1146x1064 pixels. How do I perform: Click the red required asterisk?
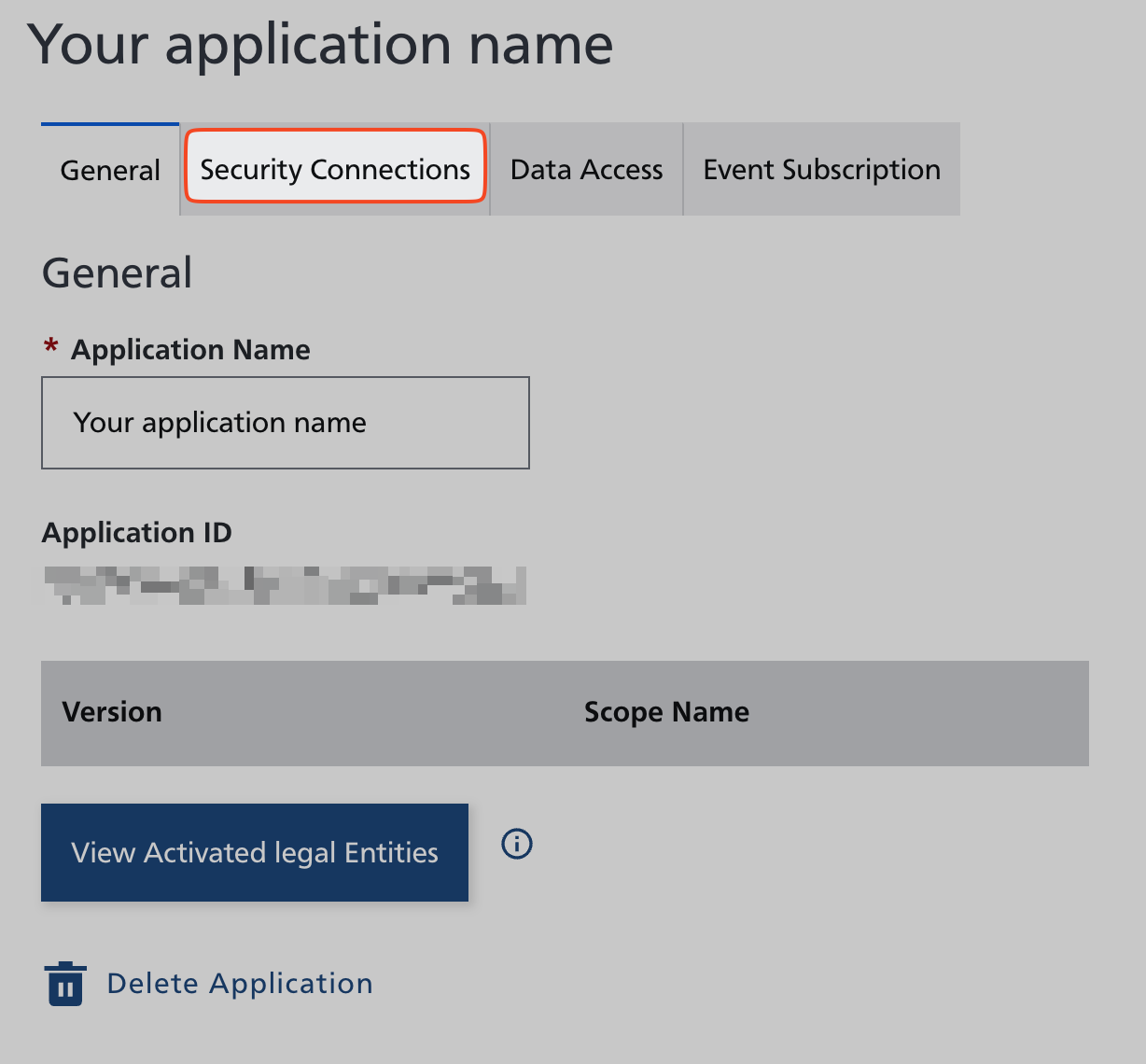coord(51,348)
